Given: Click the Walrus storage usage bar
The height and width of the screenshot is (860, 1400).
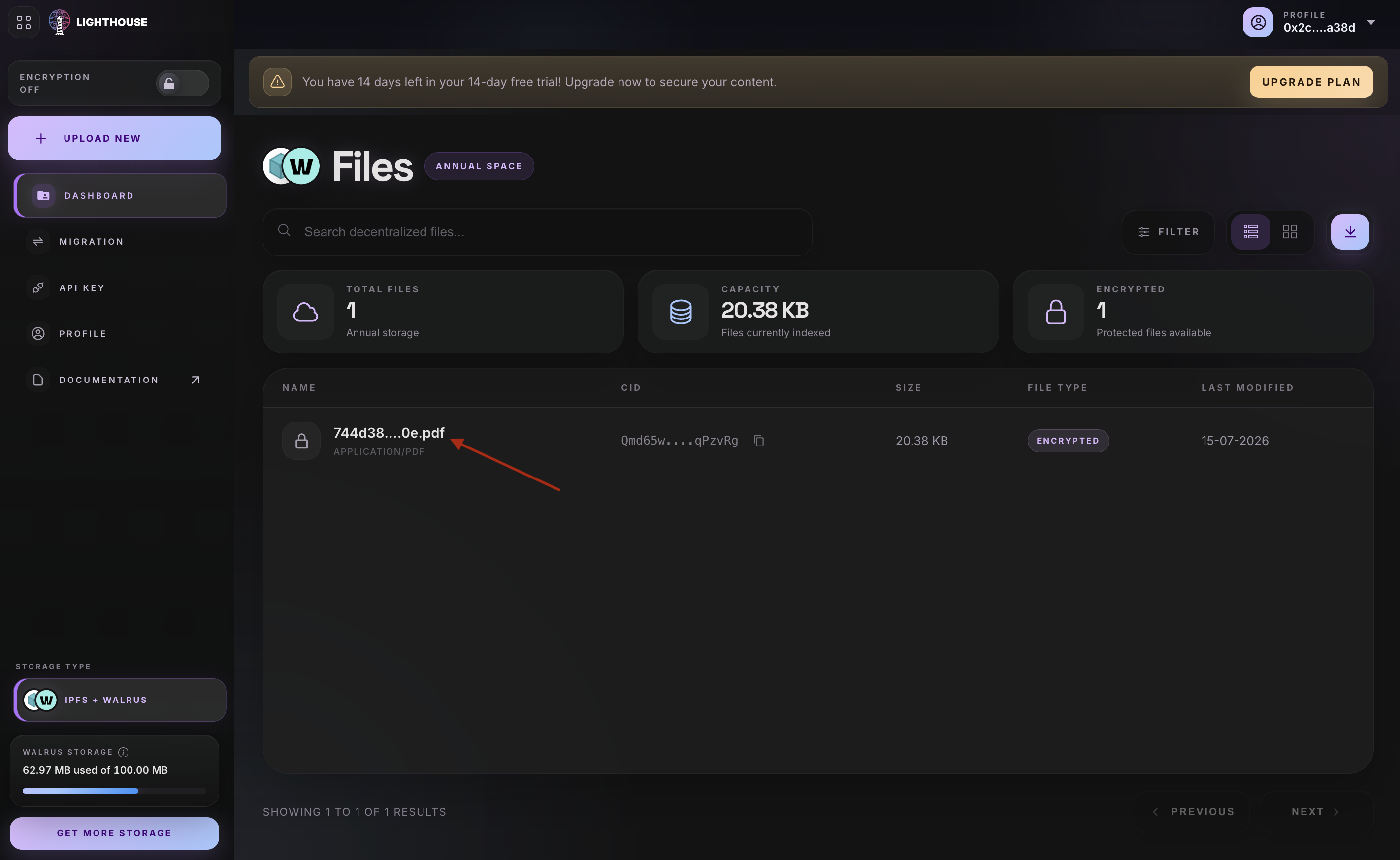Looking at the screenshot, I should [114, 791].
